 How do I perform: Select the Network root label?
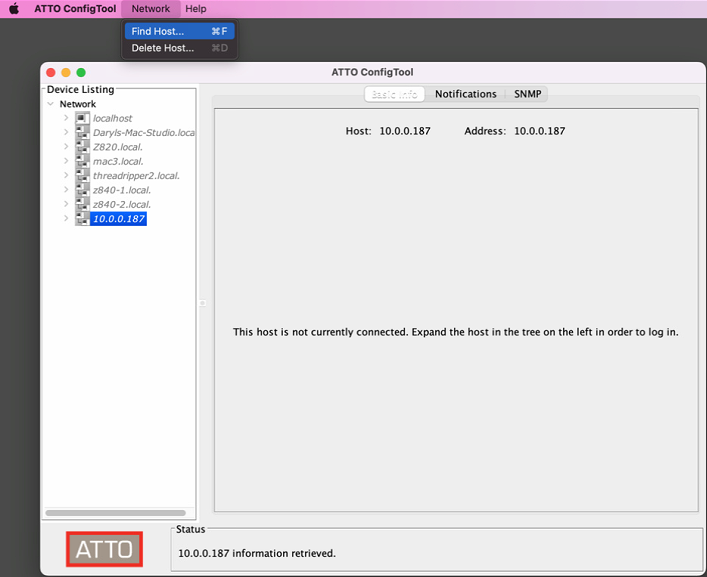coord(78,104)
